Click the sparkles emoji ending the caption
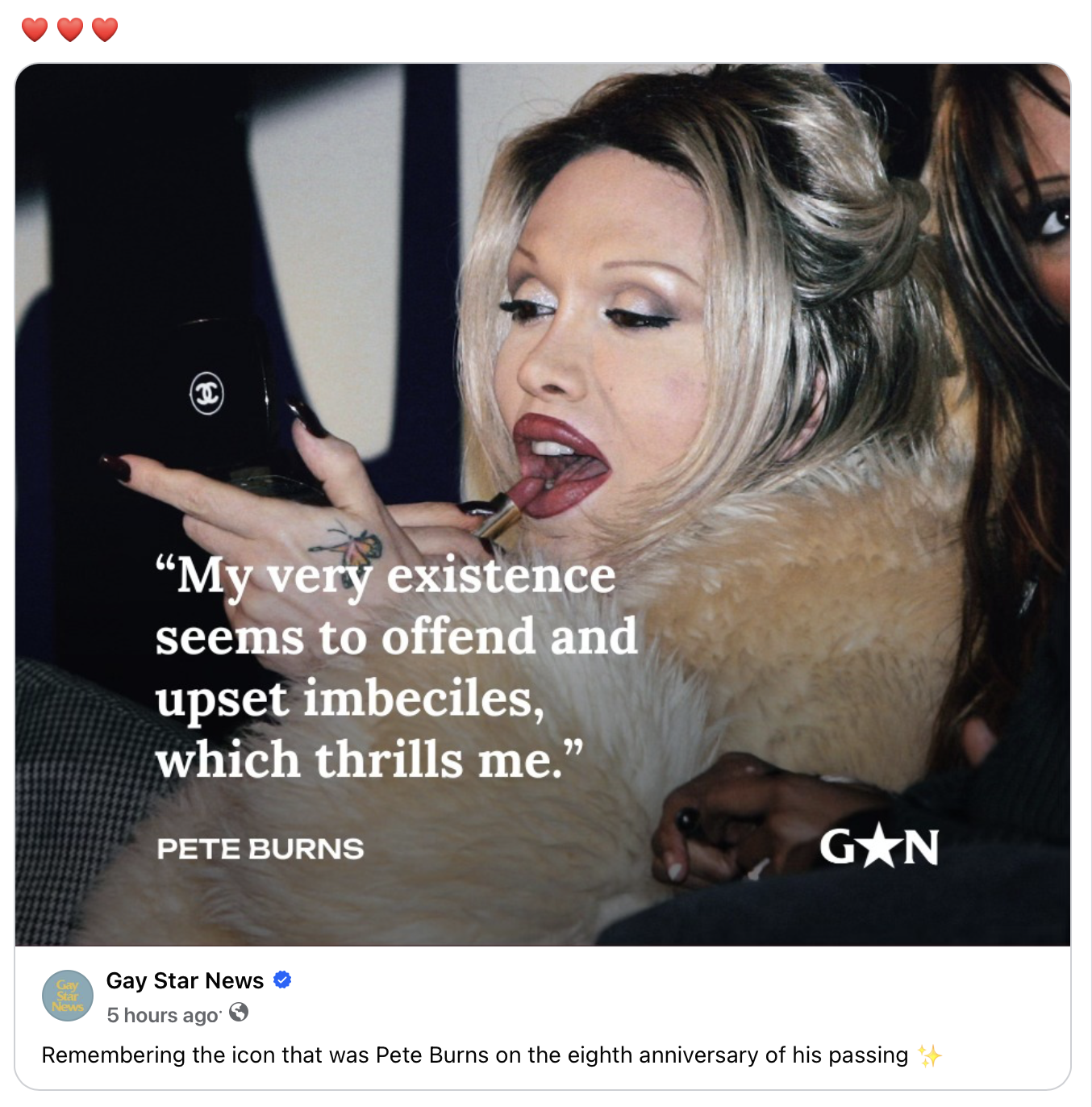The width and height of the screenshot is (1092, 1107). click(930, 1055)
